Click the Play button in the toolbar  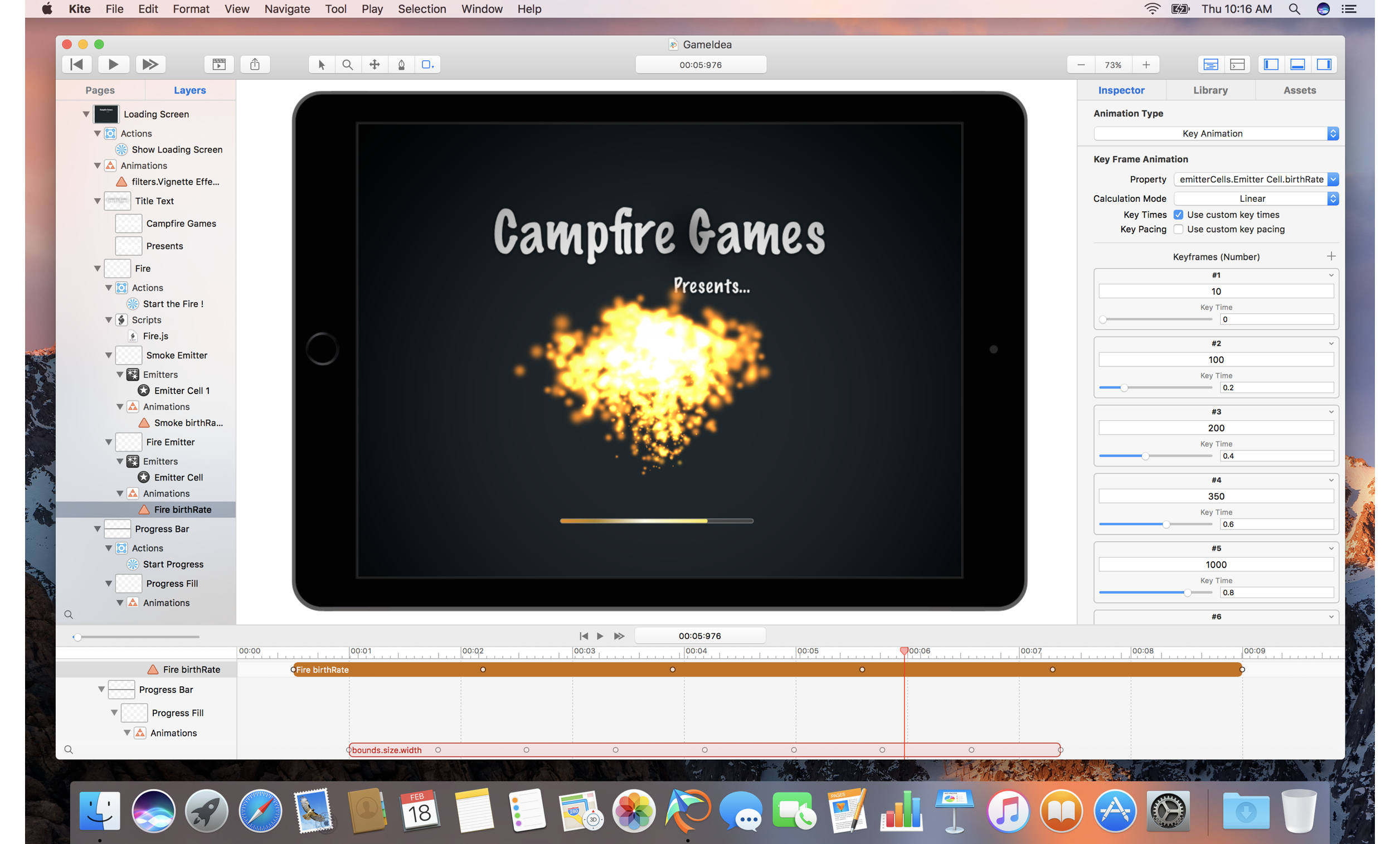[x=113, y=64]
